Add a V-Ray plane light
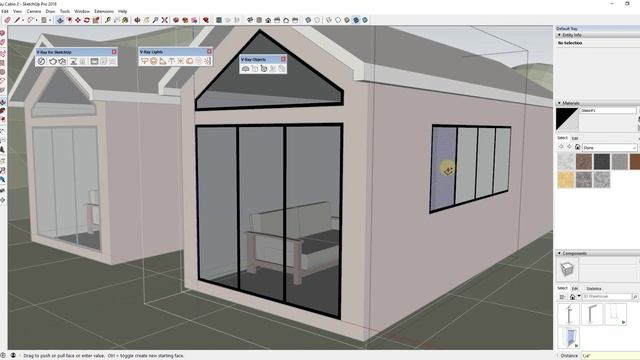640x360 pixels. tap(144, 61)
